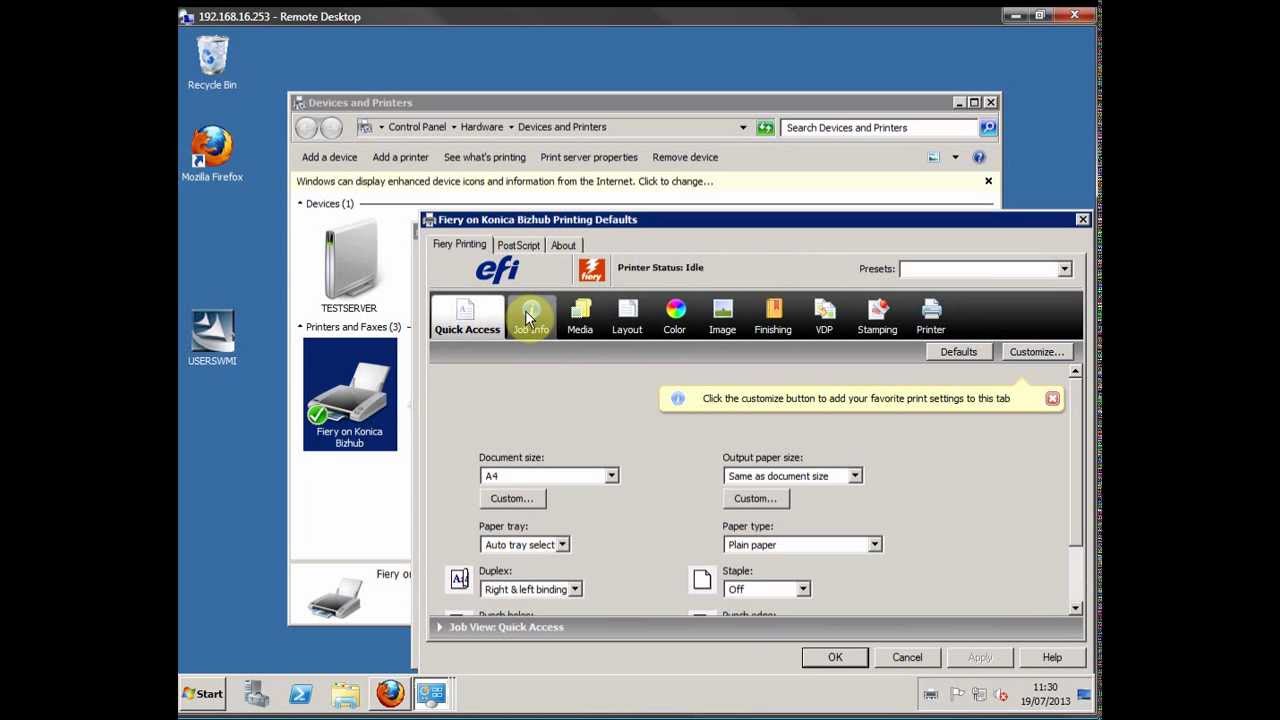Image resolution: width=1280 pixels, height=720 pixels.
Task: Switch to the Fiery Printing tab
Action: (459, 244)
